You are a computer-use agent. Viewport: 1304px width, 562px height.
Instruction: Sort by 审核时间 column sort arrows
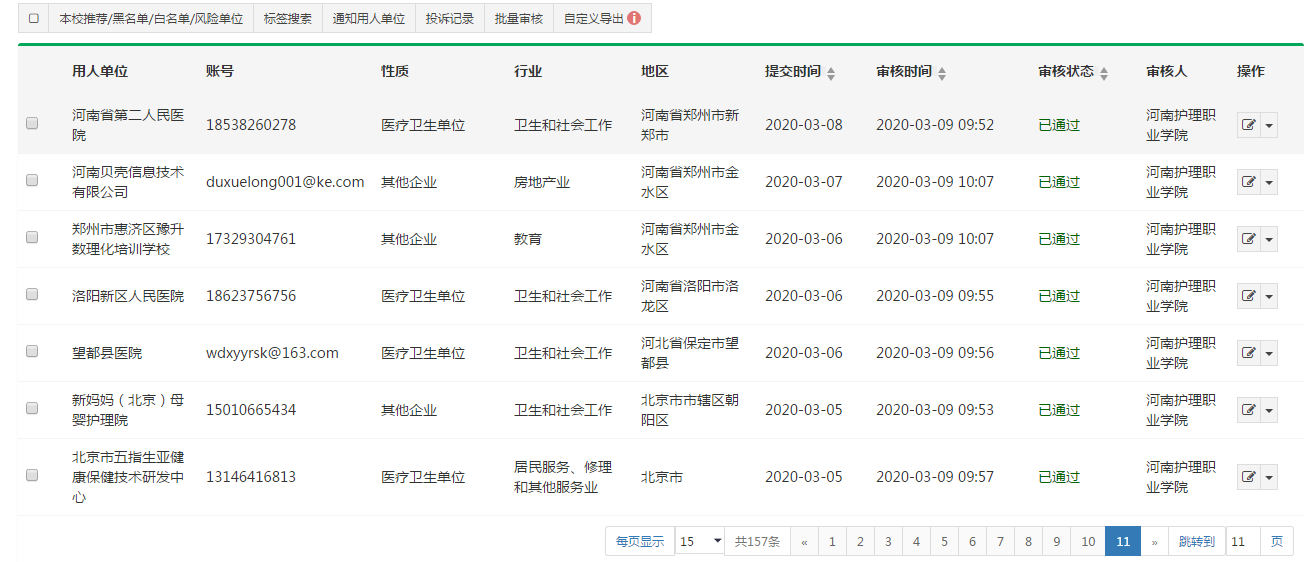942,73
